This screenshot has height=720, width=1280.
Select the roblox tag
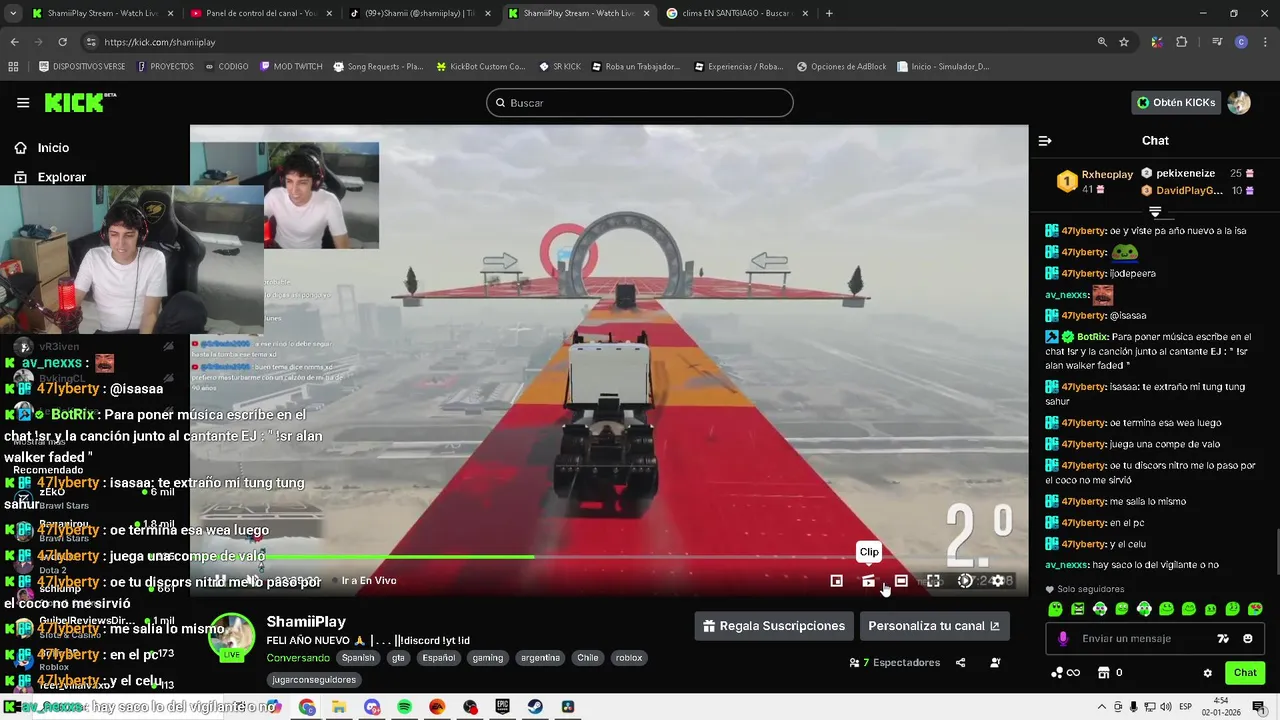[629, 658]
